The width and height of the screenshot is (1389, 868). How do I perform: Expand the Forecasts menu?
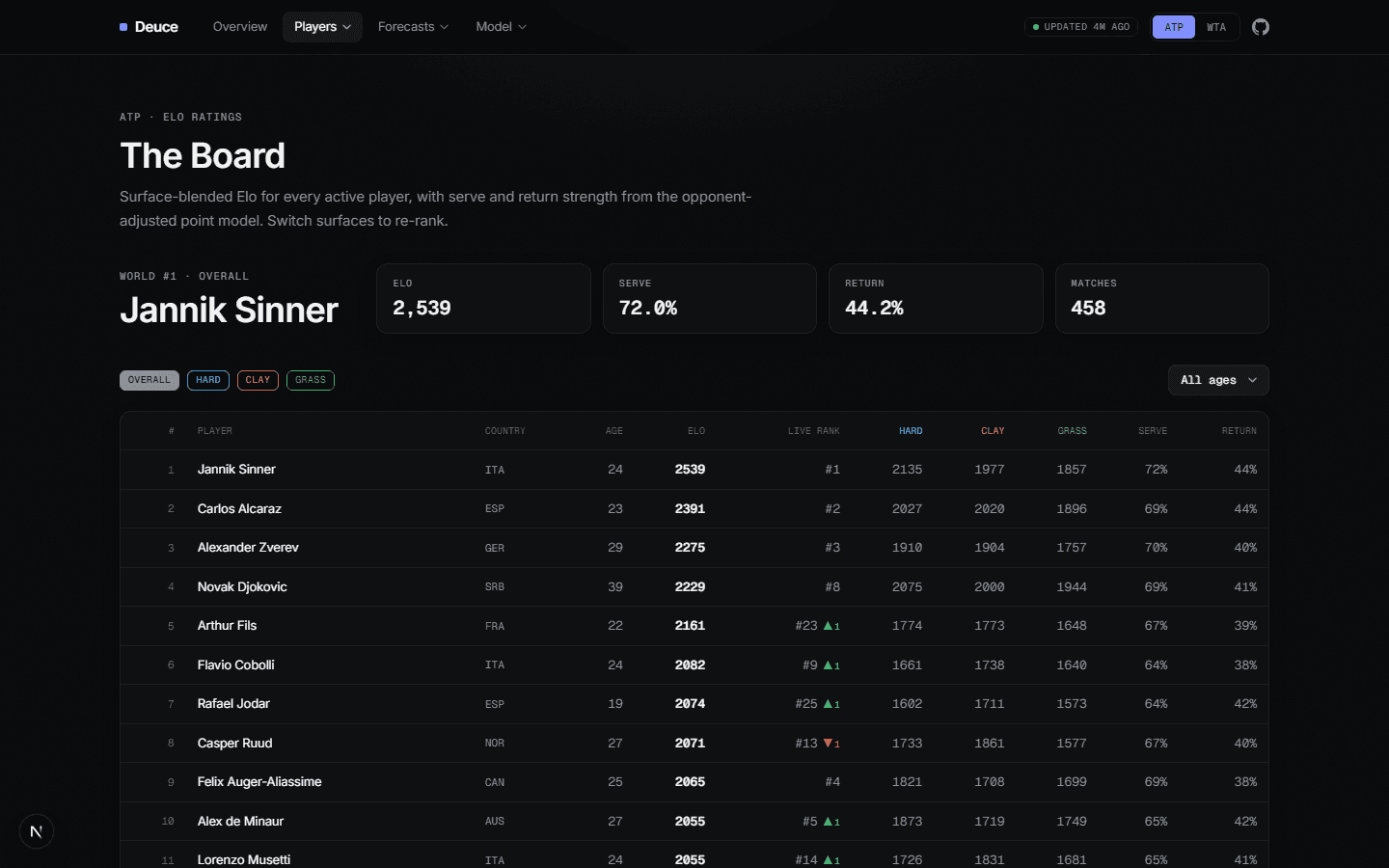coord(413,27)
